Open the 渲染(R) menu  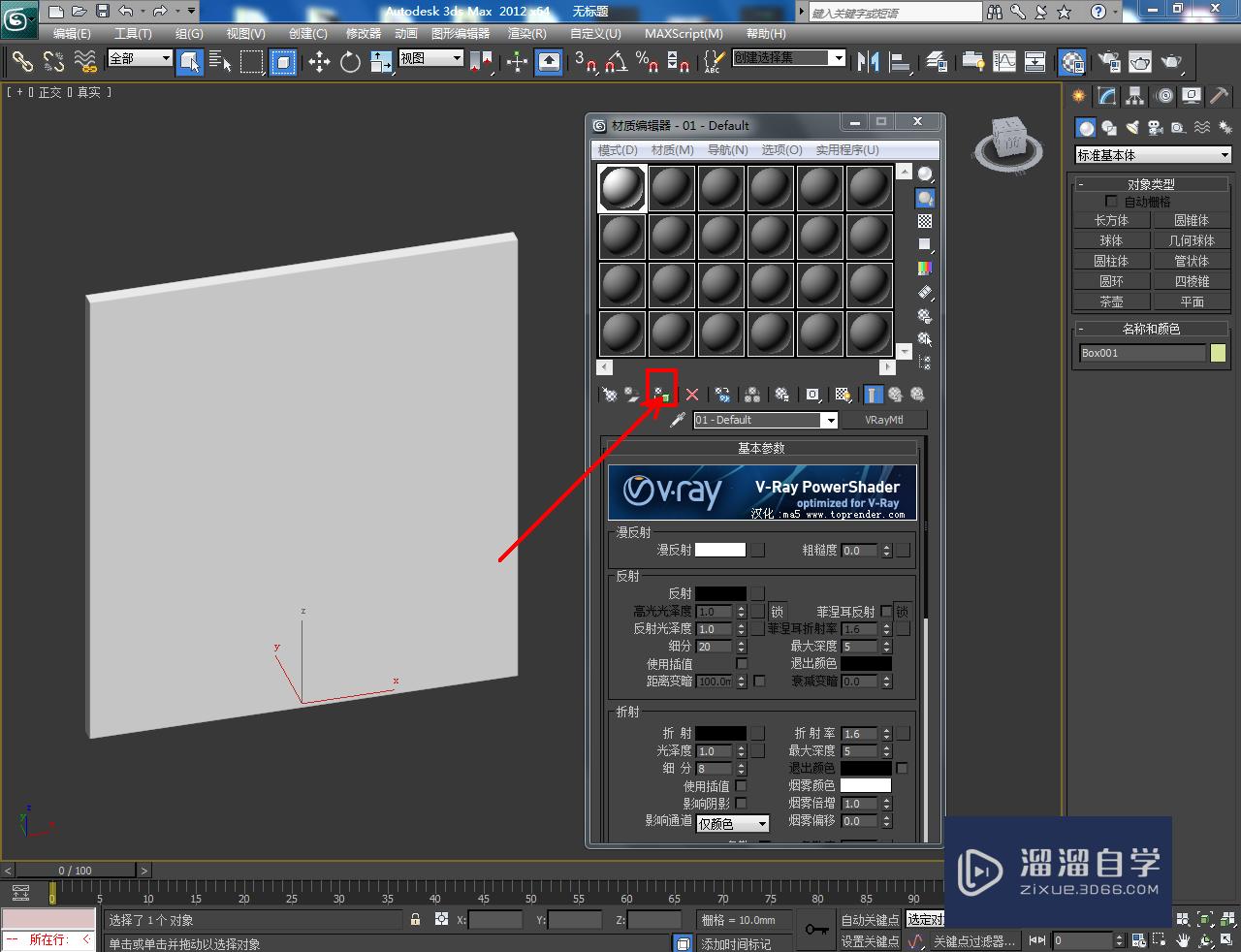[526, 33]
